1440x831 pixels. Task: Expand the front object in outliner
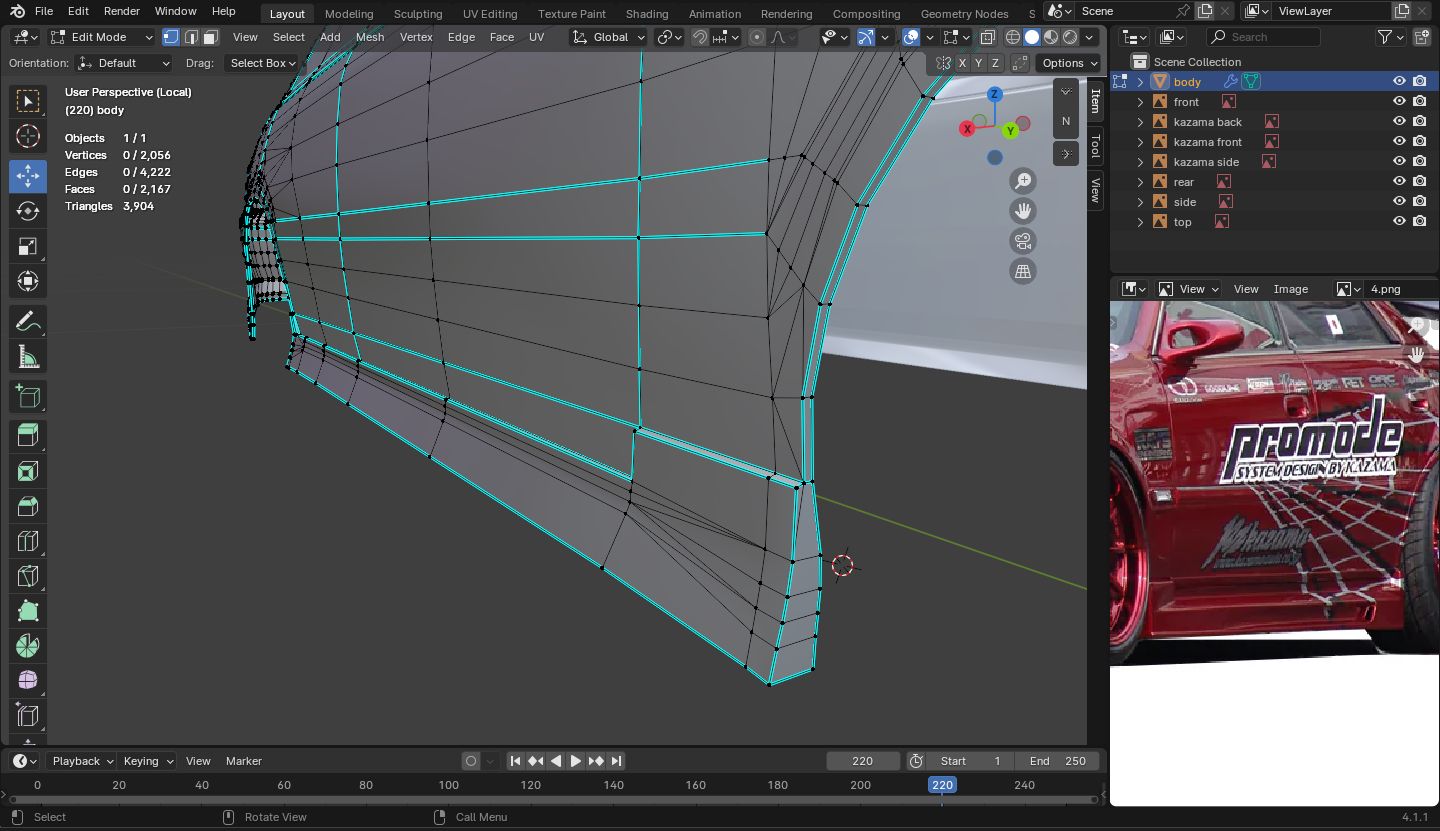(x=1141, y=102)
